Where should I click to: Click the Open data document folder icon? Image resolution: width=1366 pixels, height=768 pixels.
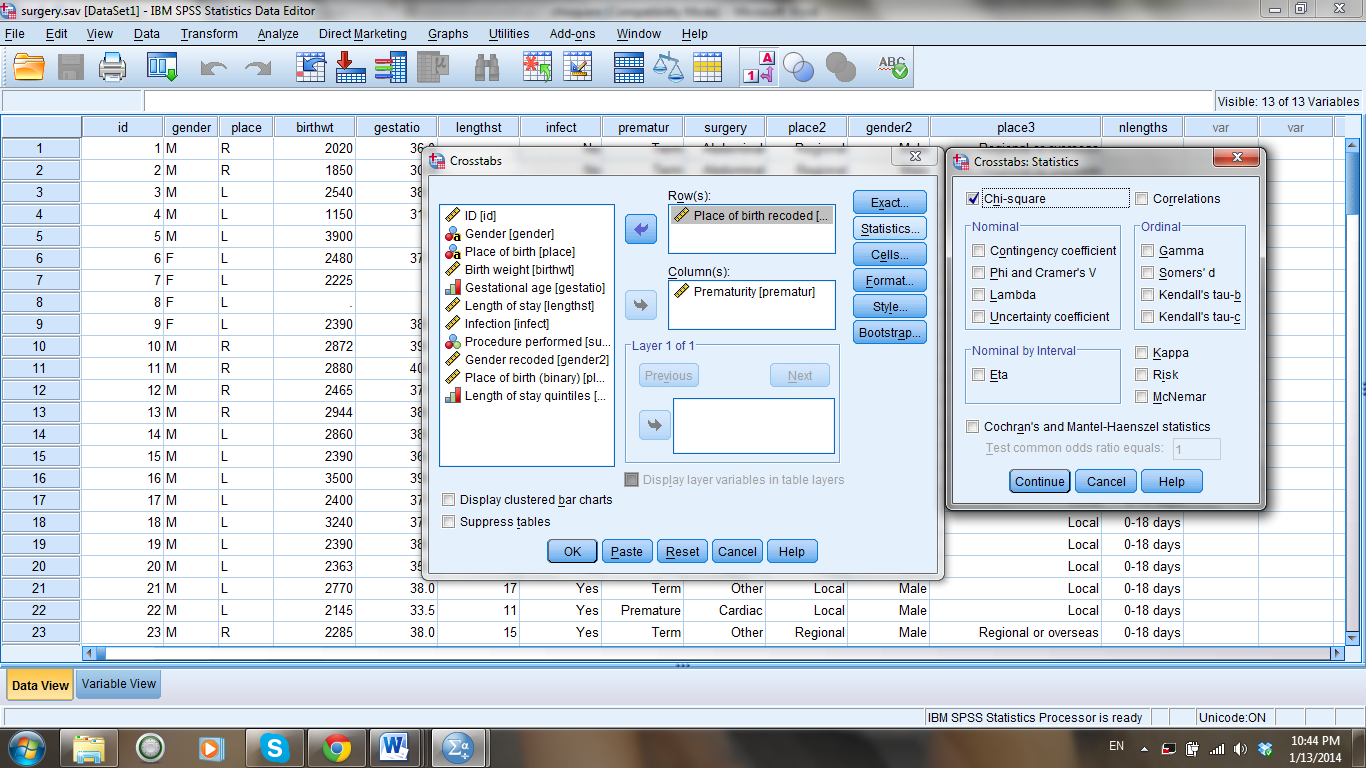coord(30,67)
